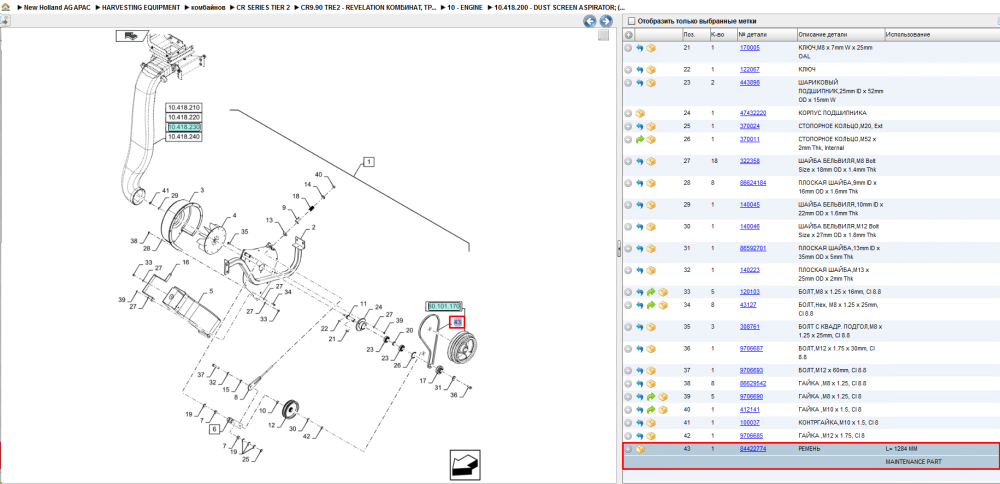Toggle selection circle for row 27
This screenshot has height=484, width=1000.
click(x=629, y=161)
